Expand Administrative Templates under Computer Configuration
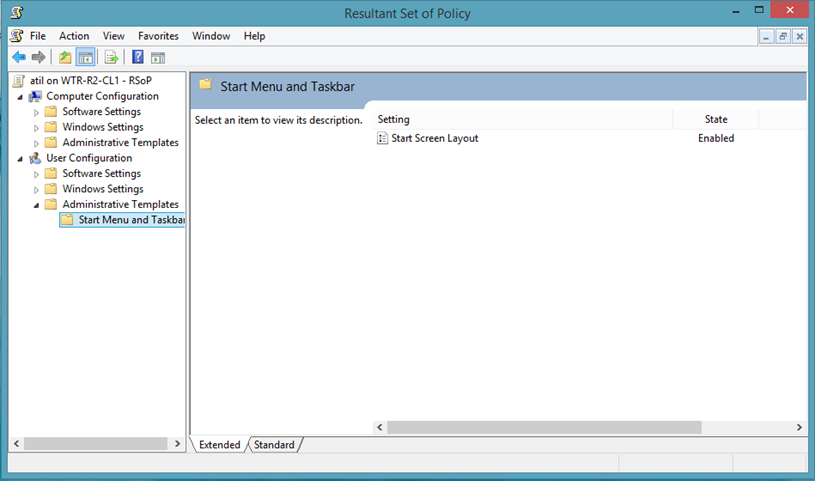Screen dimensions: 815x481 pyautogui.click(x=36, y=143)
